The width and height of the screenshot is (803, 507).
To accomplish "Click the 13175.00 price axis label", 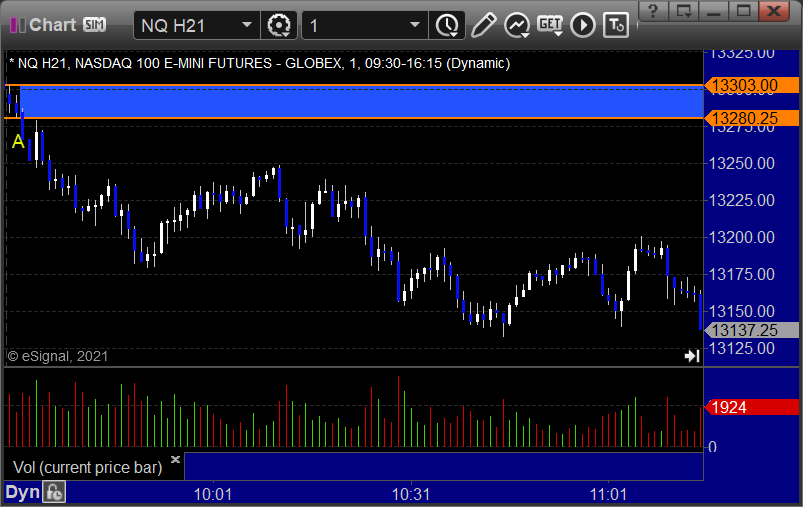I will [x=742, y=274].
